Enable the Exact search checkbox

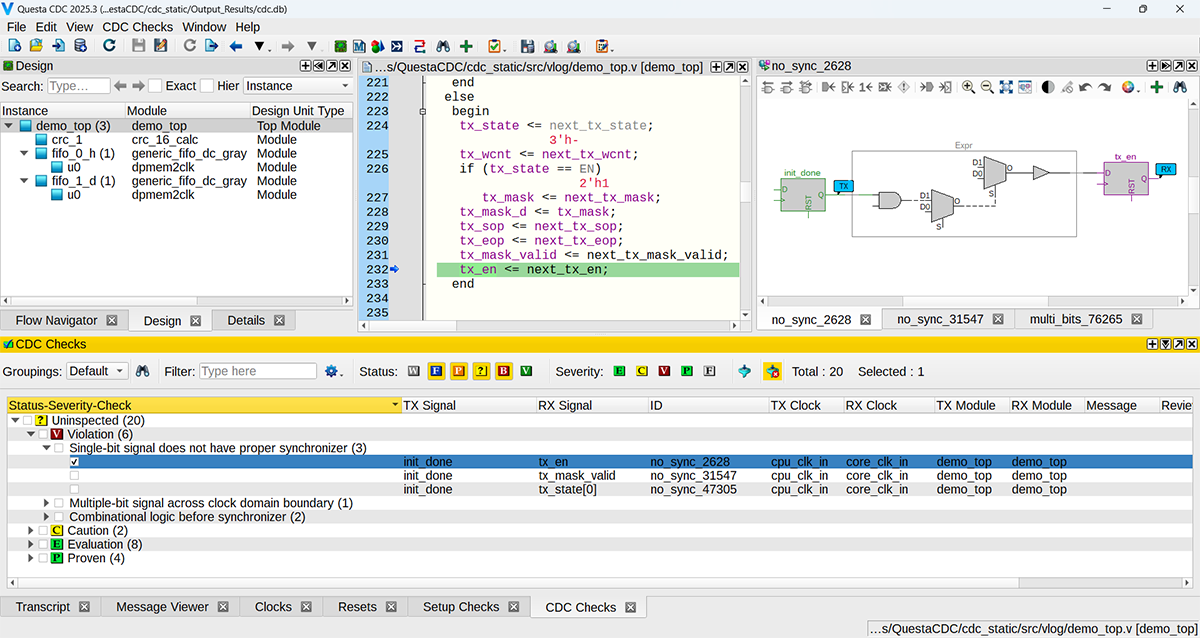pyautogui.click(x=155, y=86)
